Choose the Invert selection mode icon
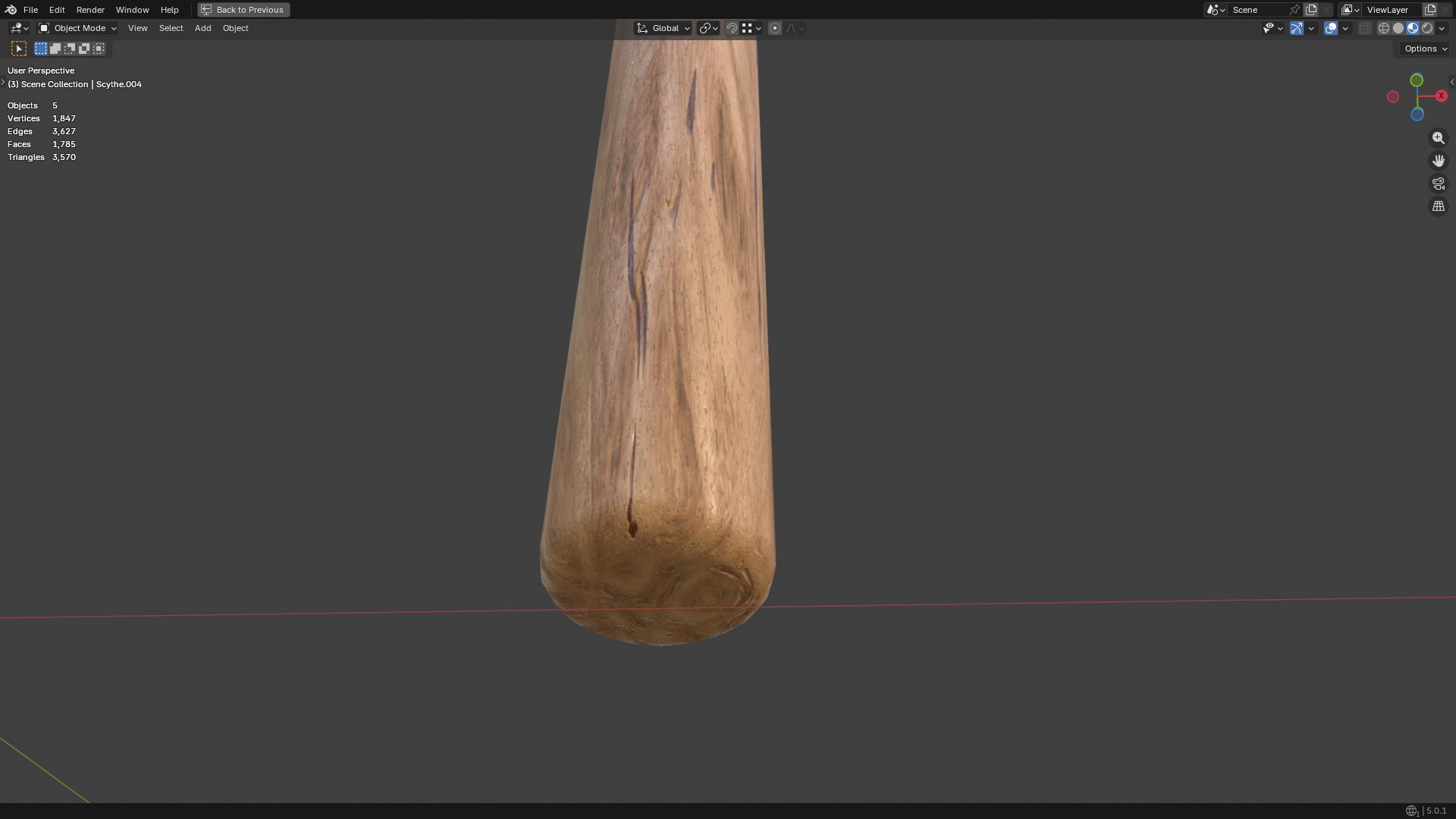The height and width of the screenshot is (819, 1456). point(84,49)
